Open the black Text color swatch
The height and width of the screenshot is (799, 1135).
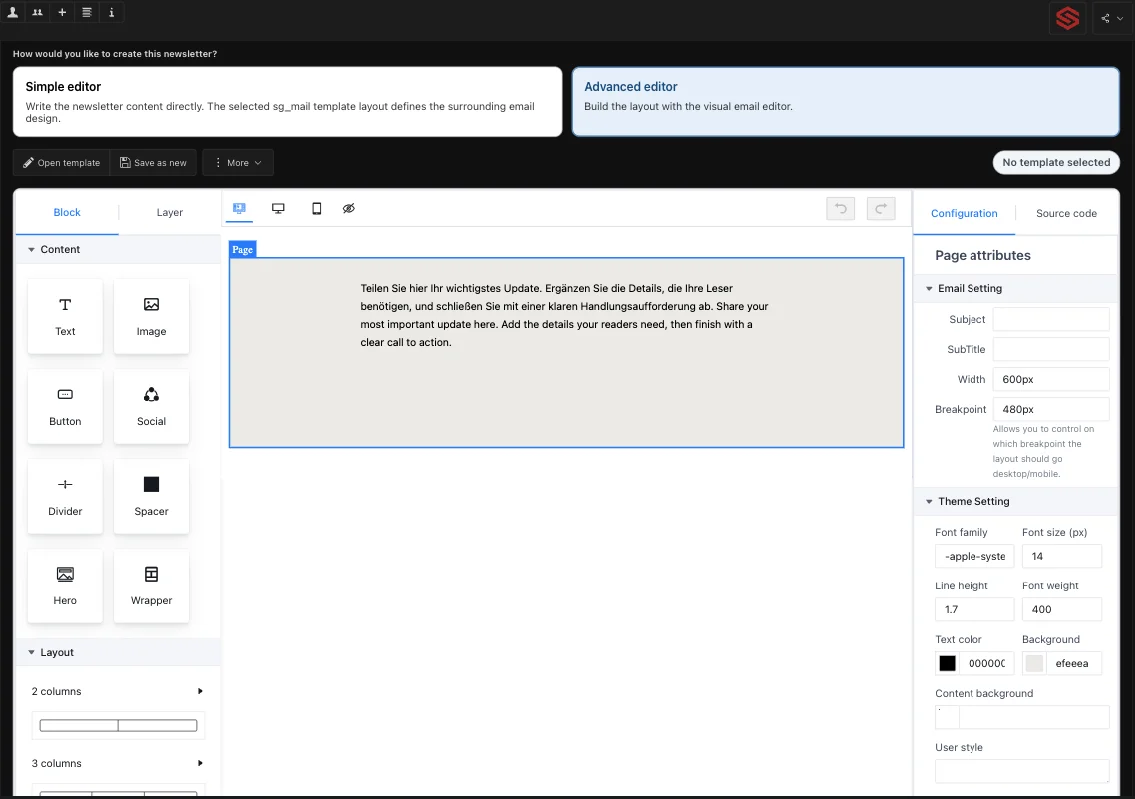(948, 663)
